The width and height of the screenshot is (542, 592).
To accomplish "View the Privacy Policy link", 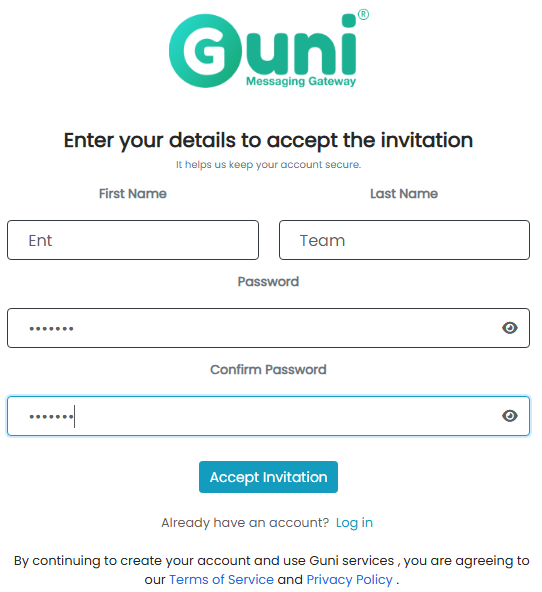I will pos(350,580).
